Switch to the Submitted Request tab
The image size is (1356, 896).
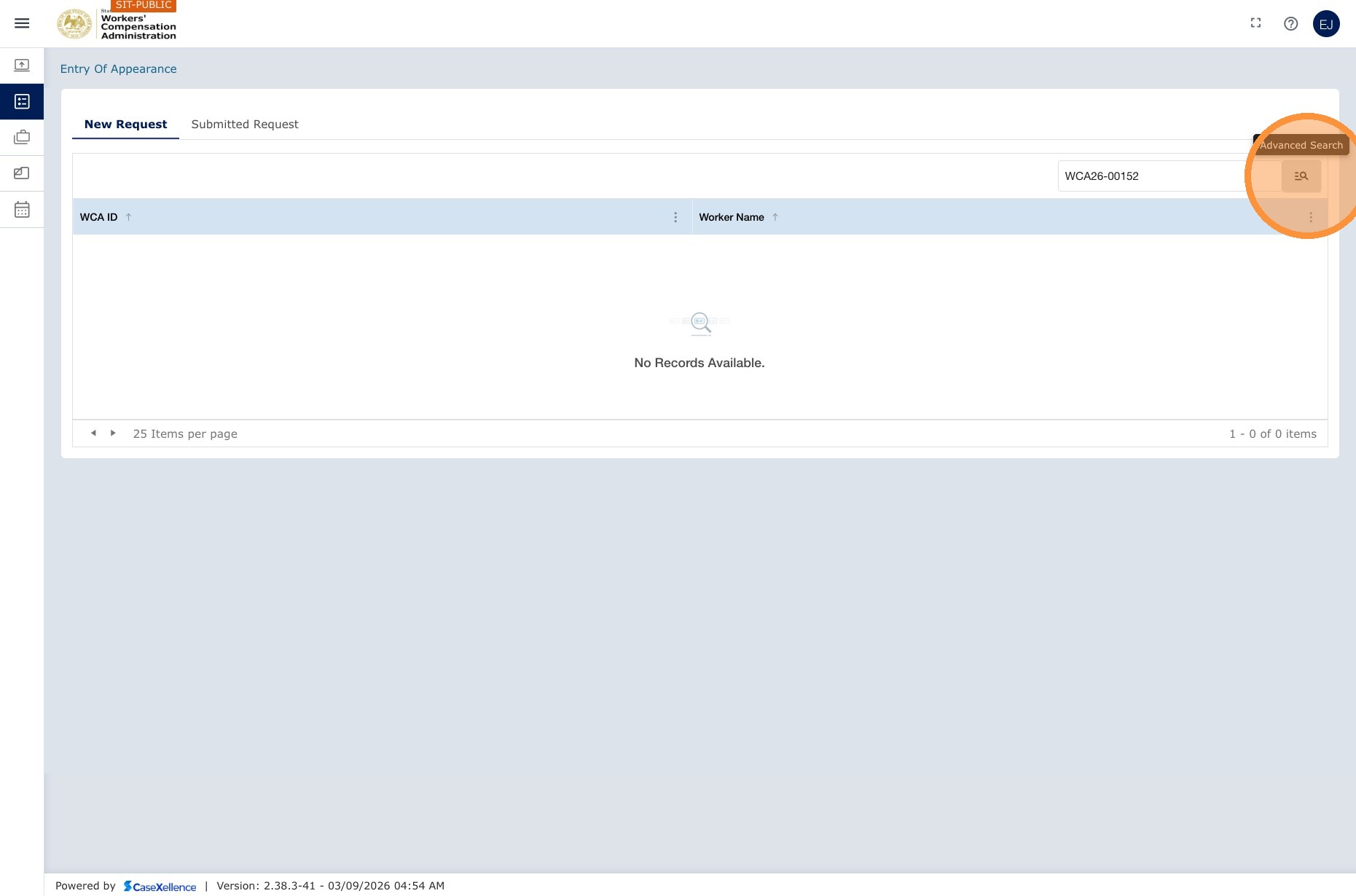245,124
